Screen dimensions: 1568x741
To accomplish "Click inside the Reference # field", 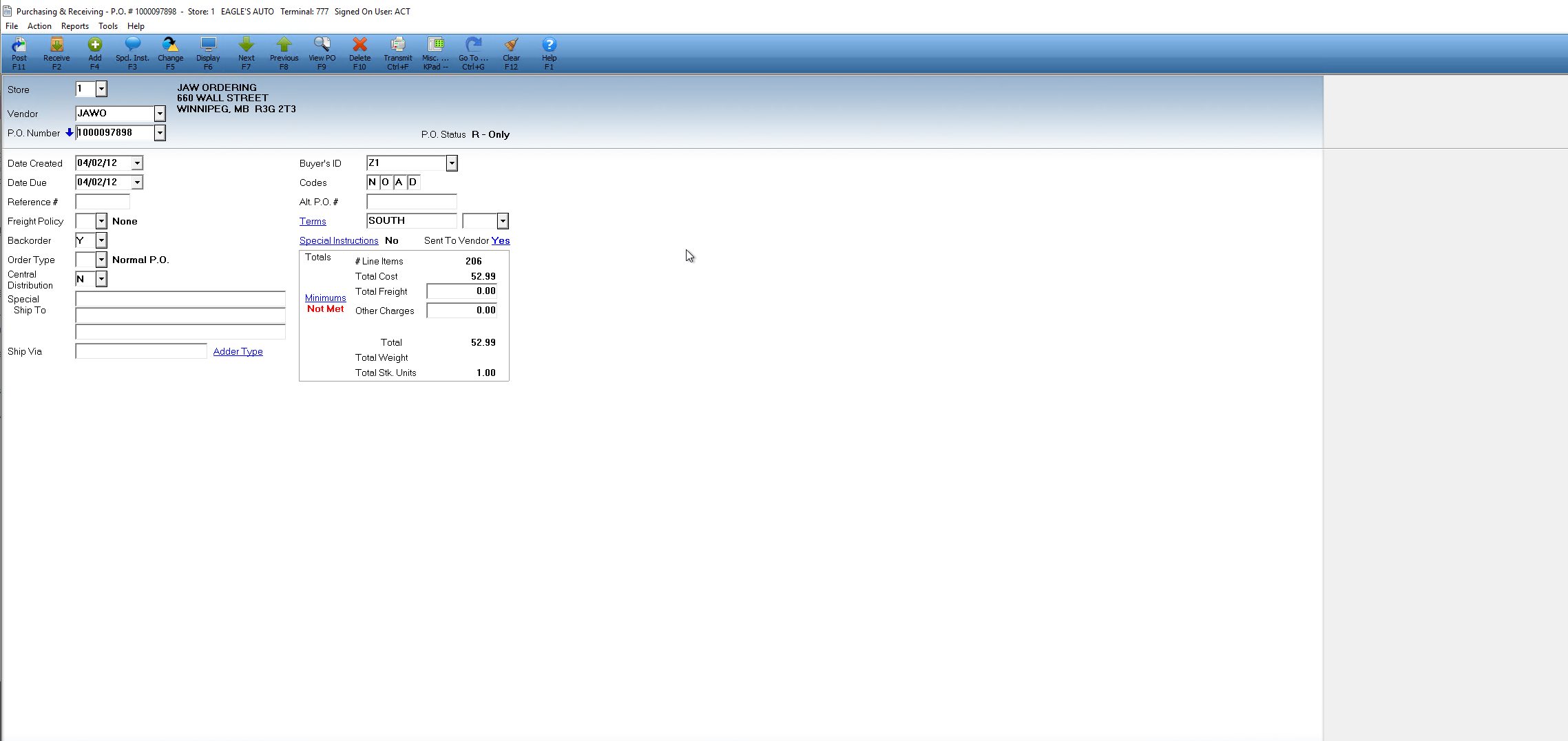I will click(102, 201).
